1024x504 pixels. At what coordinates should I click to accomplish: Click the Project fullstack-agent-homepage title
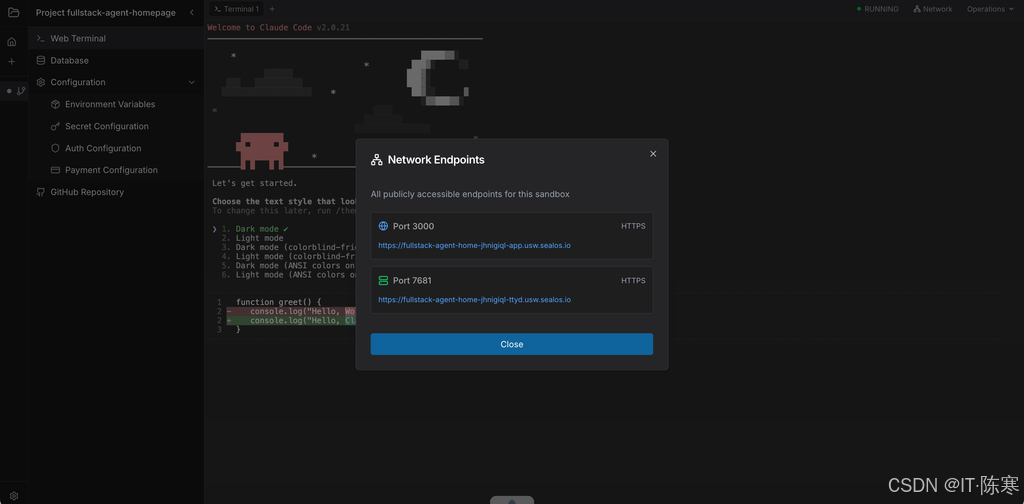106,12
